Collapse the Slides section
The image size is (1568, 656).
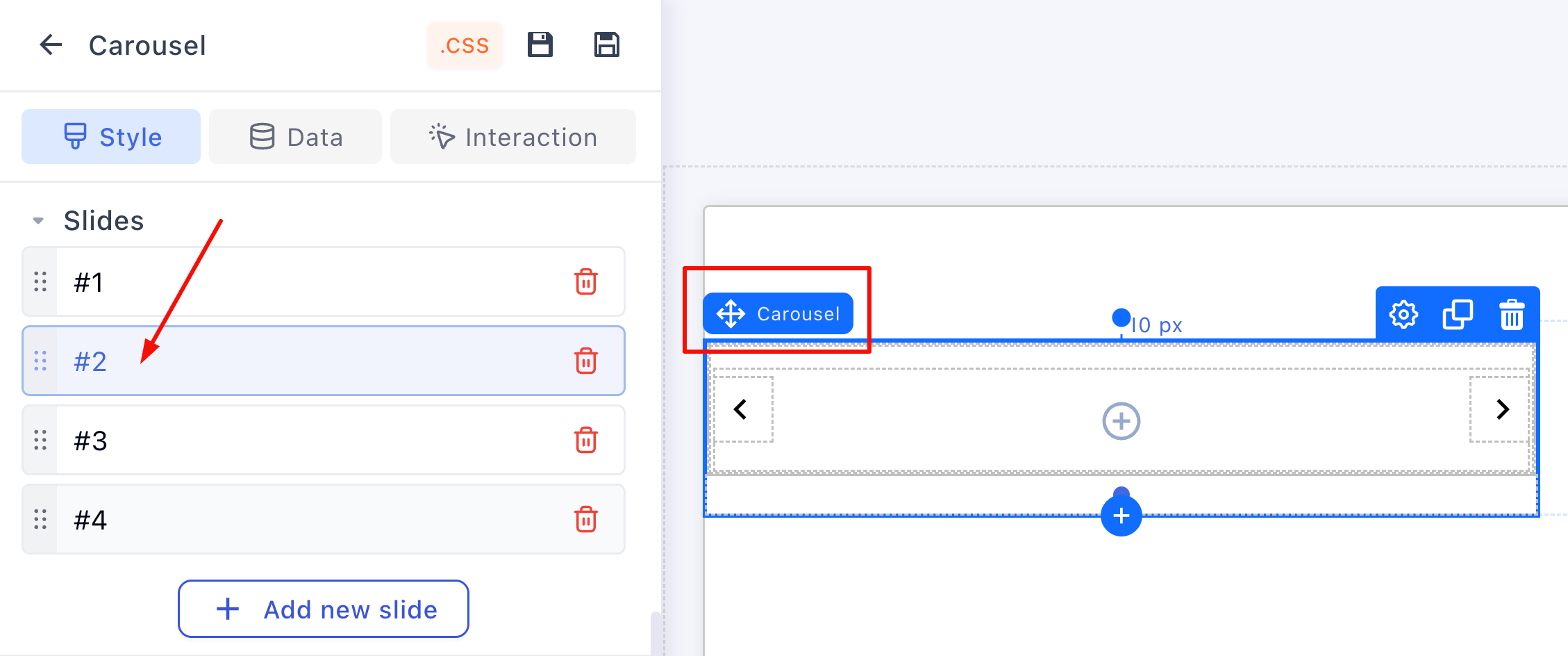pos(38,221)
